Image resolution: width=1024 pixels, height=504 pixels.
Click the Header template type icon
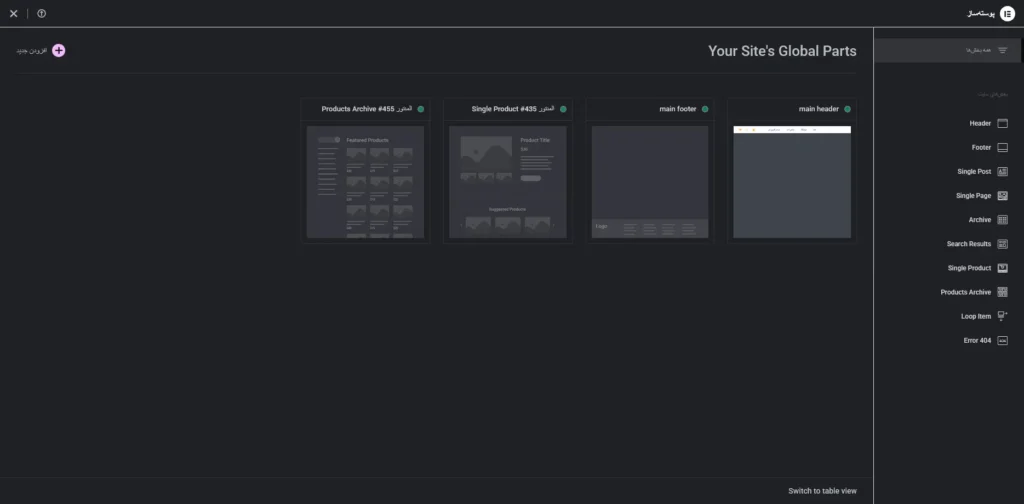1002,123
